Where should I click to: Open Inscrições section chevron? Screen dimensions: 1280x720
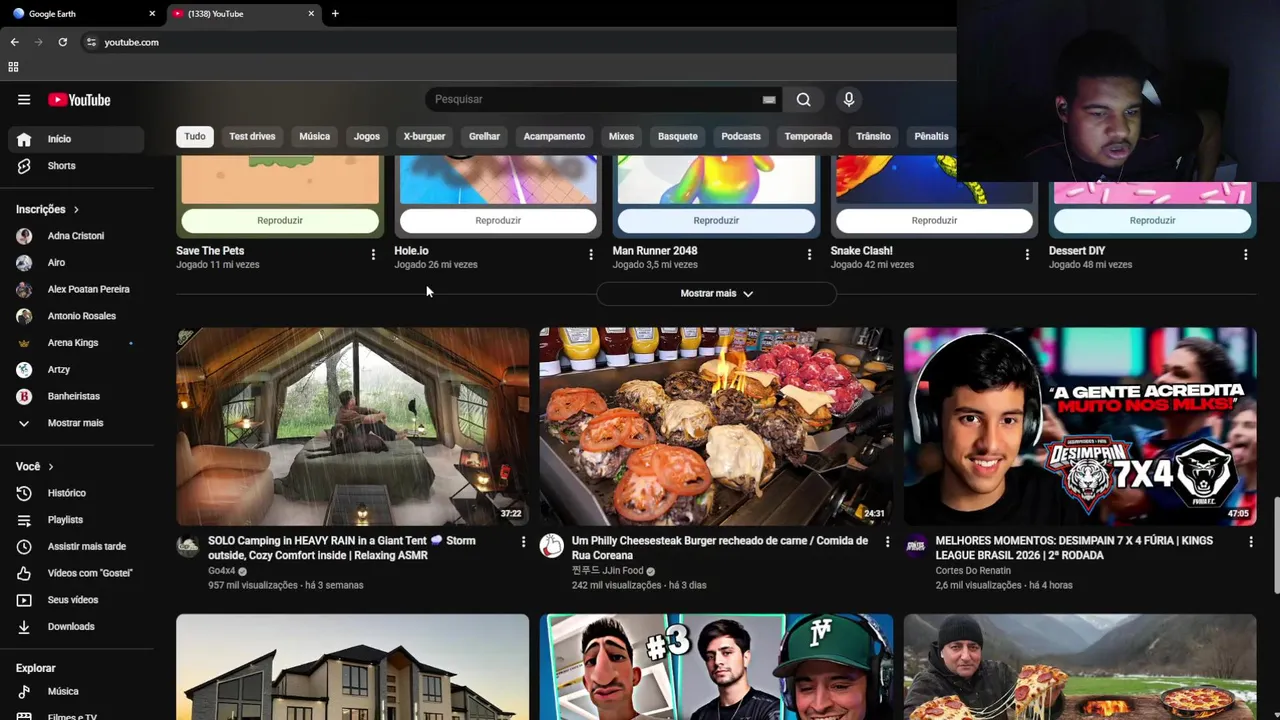[76, 210]
